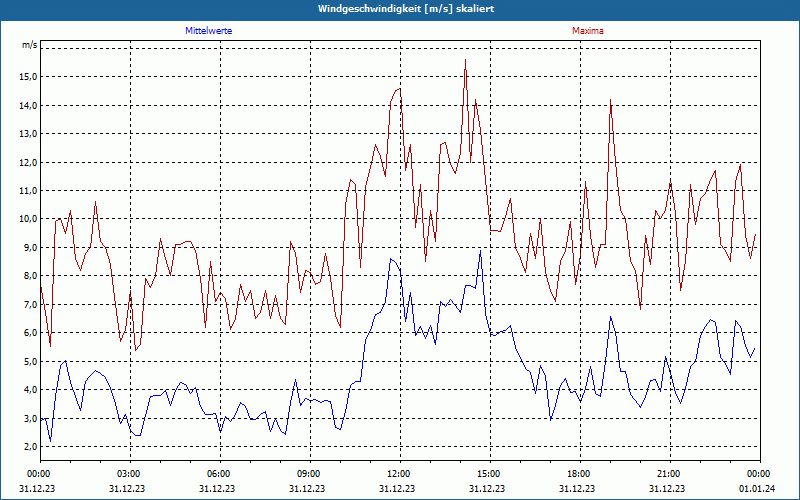Click the 21:00 time axis label
This screenshot has height=500, width=800.
[668, 474]
